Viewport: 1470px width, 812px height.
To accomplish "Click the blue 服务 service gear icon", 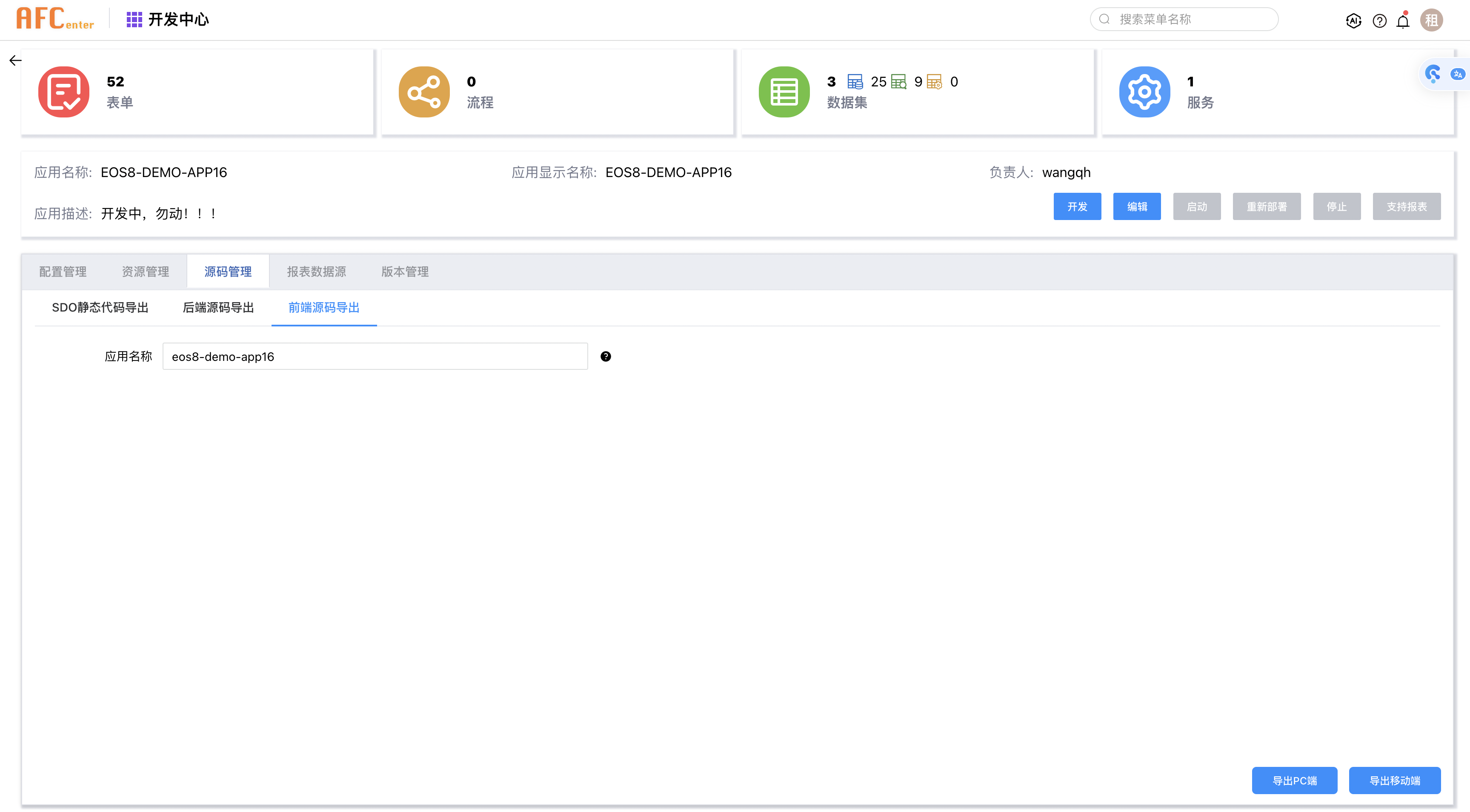I will click(1144, 91).
